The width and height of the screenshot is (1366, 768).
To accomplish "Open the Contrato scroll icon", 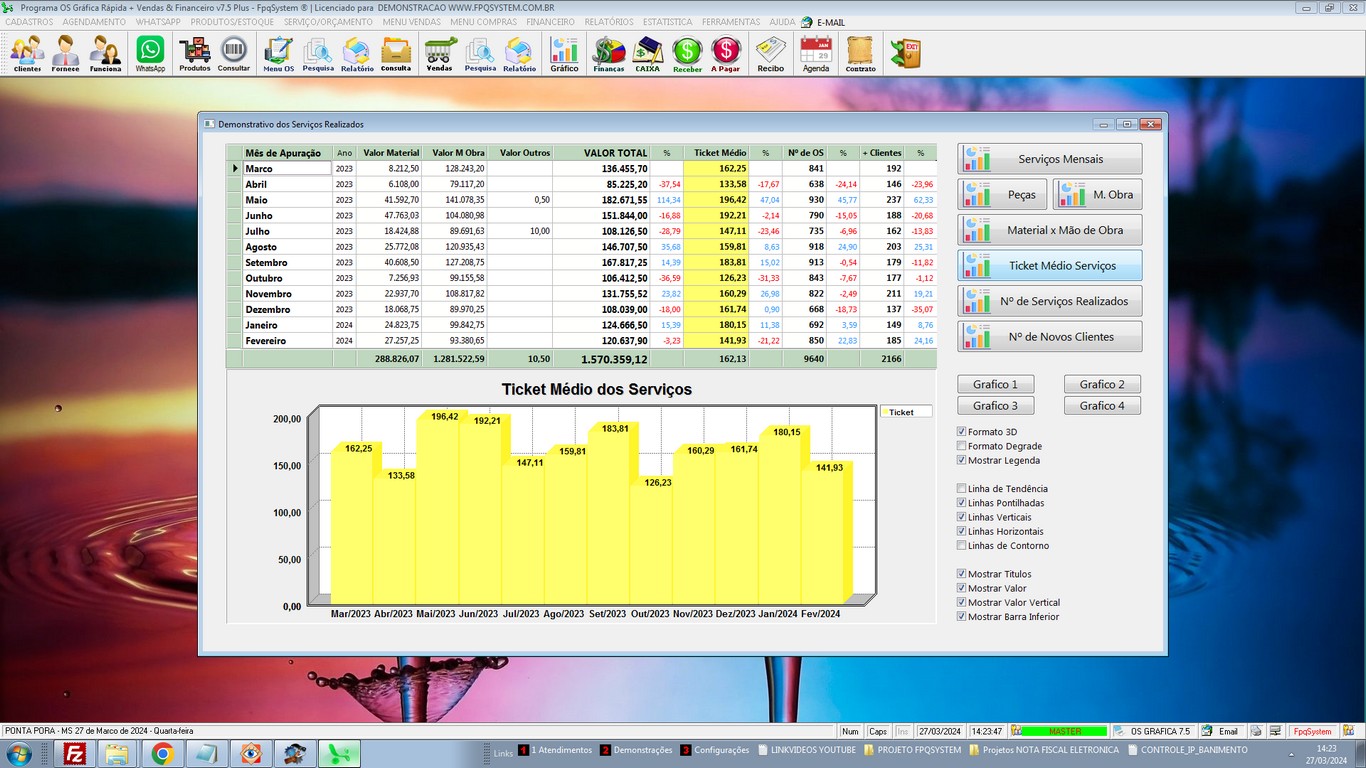I will (x=860, y=53).
